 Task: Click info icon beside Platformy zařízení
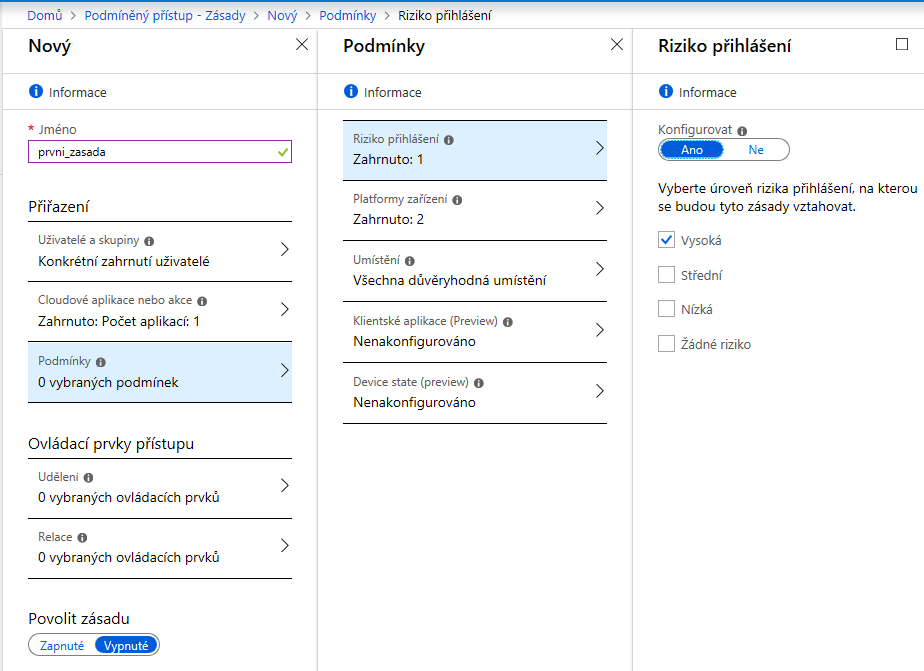pos(457,200)
